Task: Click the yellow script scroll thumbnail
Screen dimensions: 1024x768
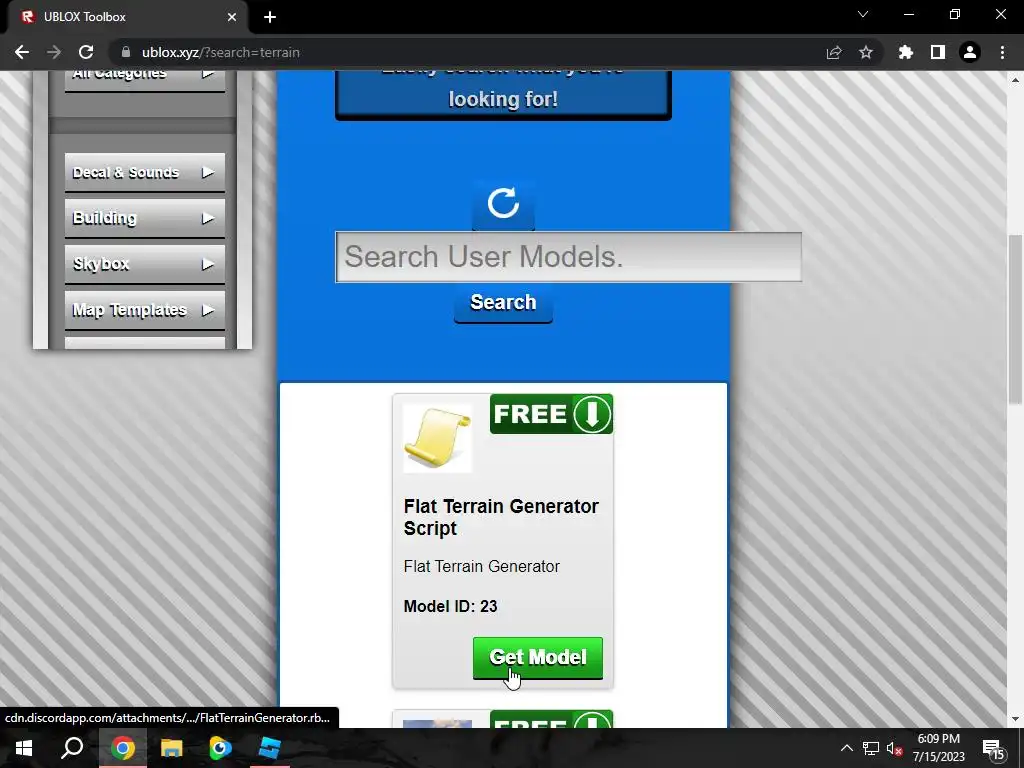Action: pyautogui.click(x=438, y=438)
